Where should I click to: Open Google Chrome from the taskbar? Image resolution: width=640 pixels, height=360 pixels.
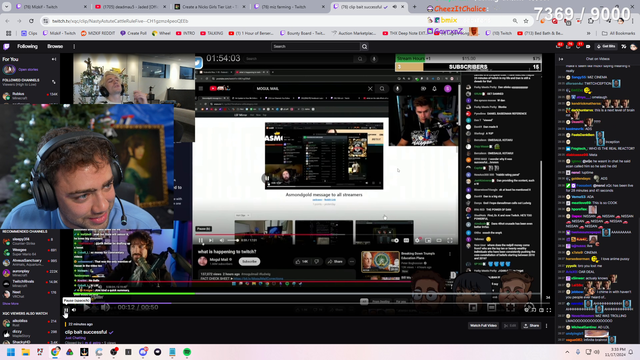coord(55,352)
